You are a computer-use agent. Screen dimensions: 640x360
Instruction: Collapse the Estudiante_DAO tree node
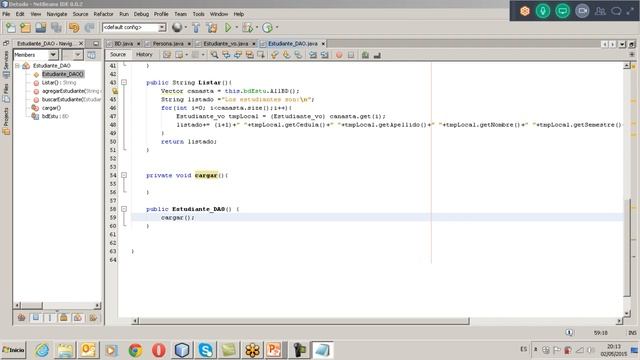coord(18,65)
